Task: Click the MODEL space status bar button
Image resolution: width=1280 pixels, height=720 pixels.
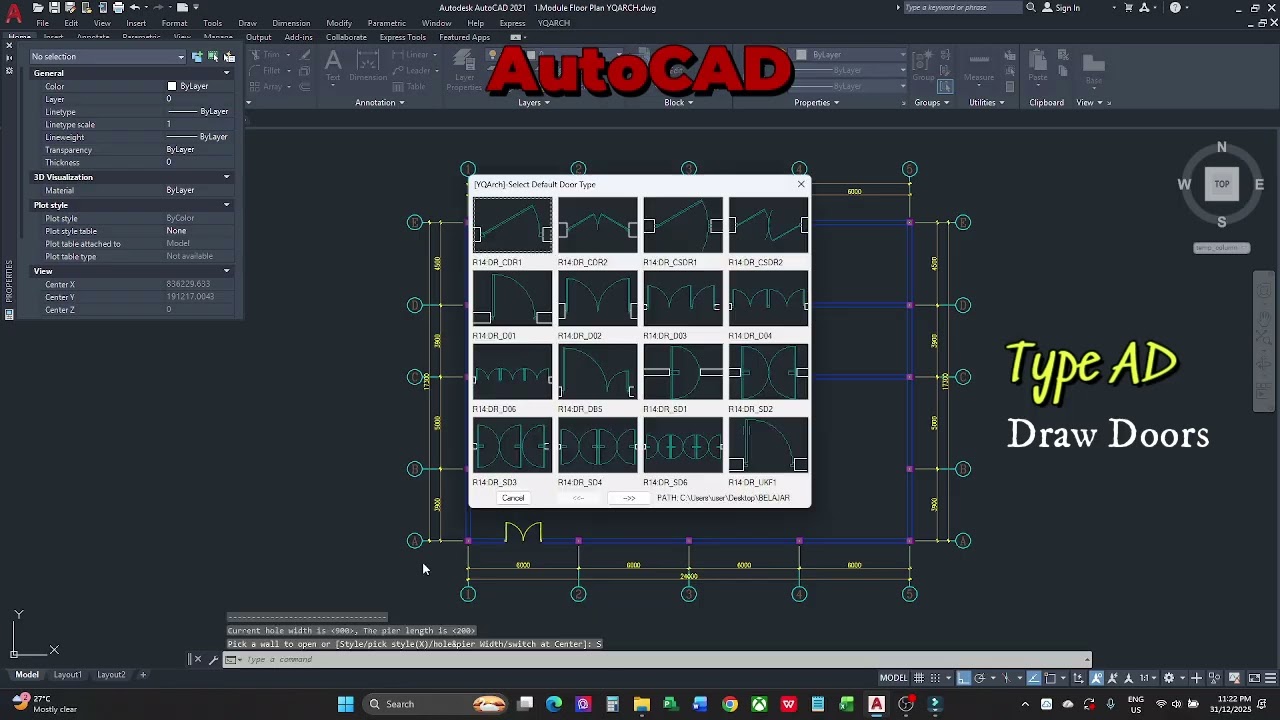Action: 893,678
